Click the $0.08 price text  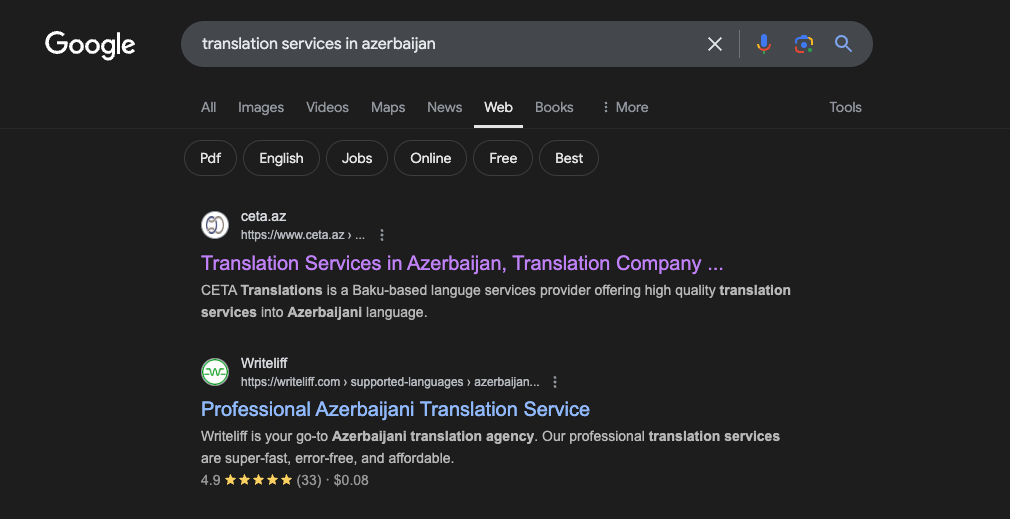pyautogui.click(x=351, y=480)
